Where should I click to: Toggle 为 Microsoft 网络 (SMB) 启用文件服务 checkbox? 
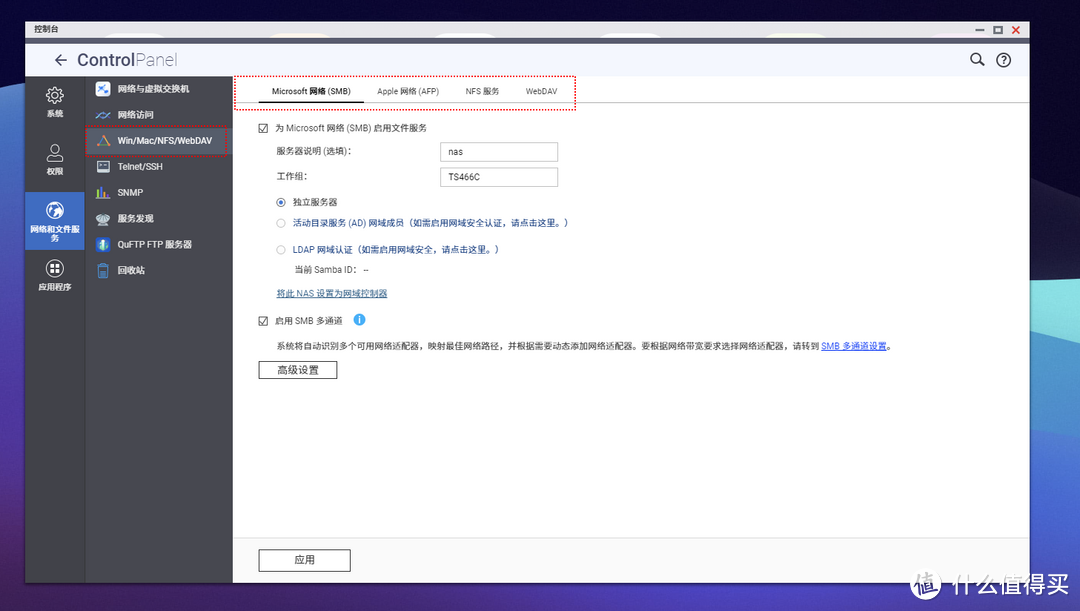[x=263, y=128]
